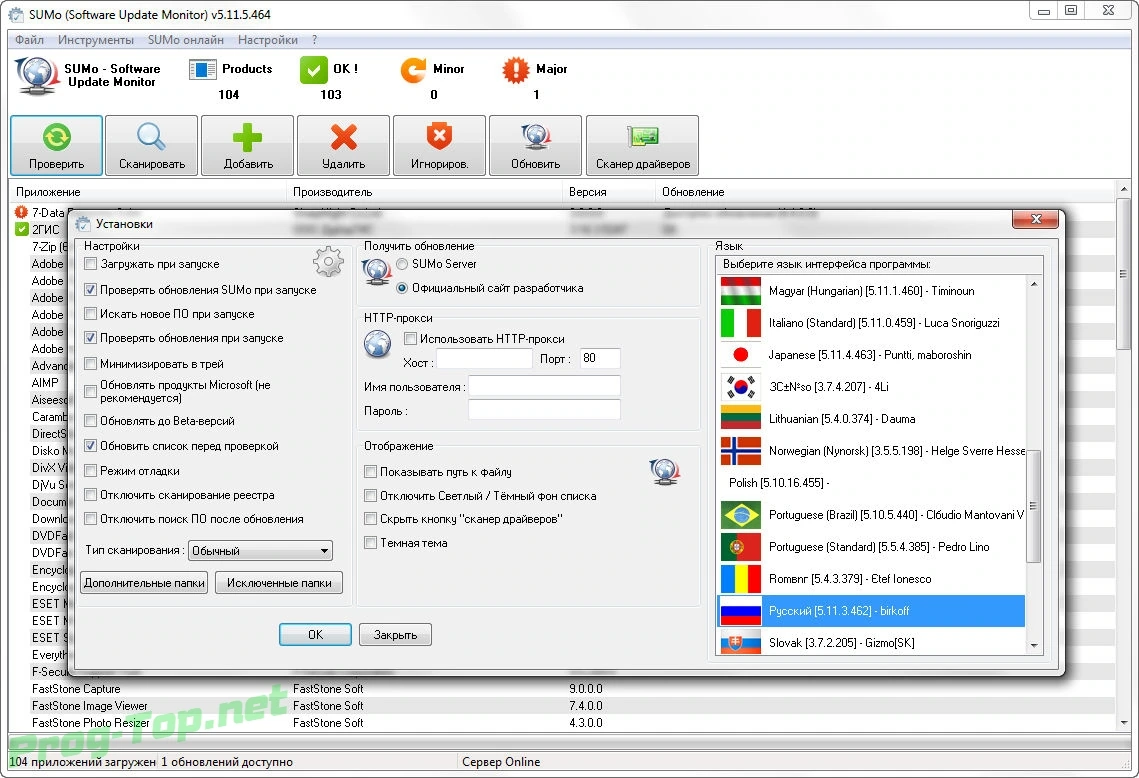This screenshot has height=778, width=1139.
Task: Open the Настройки menu
Action: 267,40
